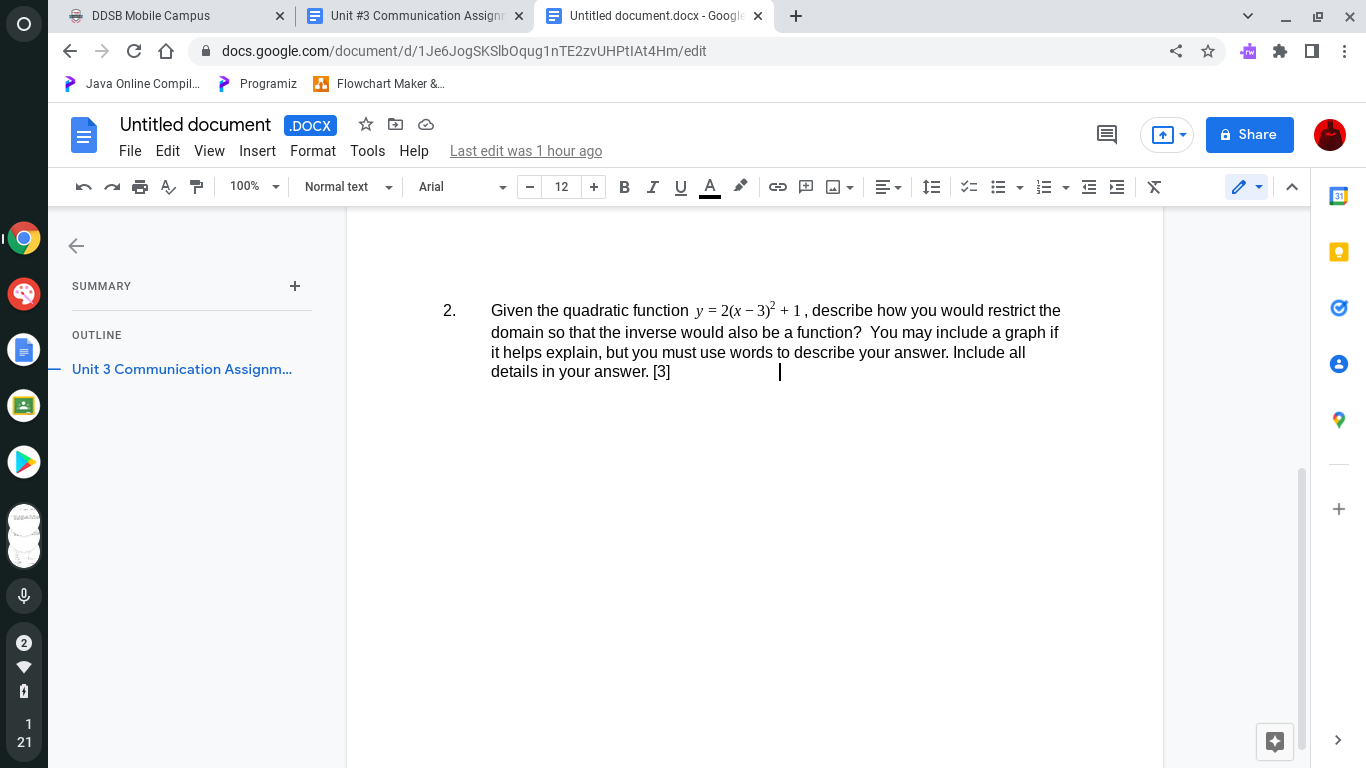Clear formatting of the text

pyautogui.click(x=1154, y=187)
